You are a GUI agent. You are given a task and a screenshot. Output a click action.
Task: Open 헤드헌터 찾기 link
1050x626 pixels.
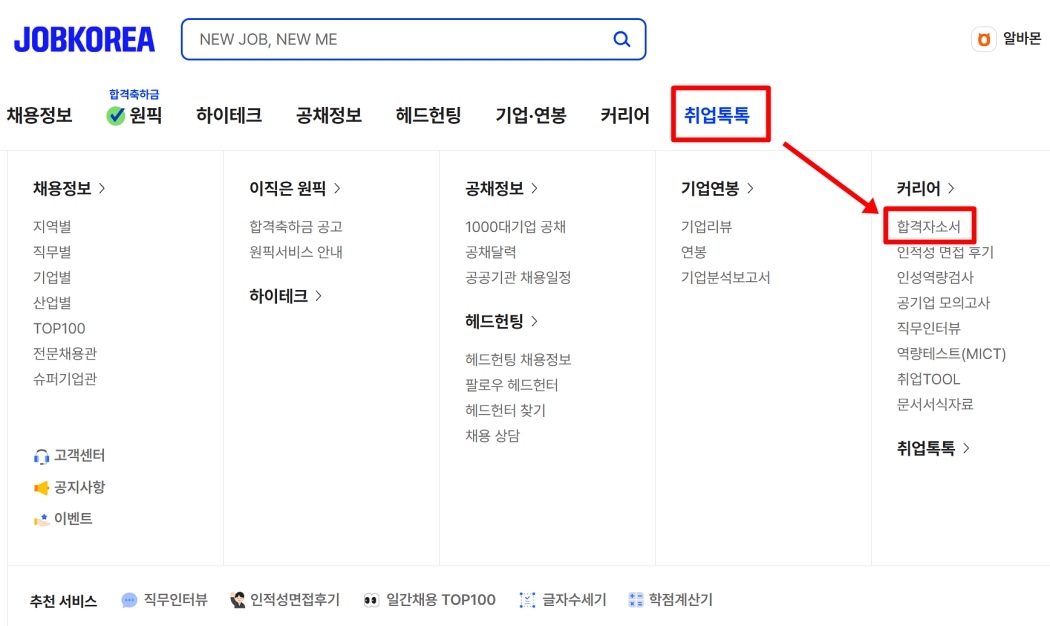(x=506, y=410)
